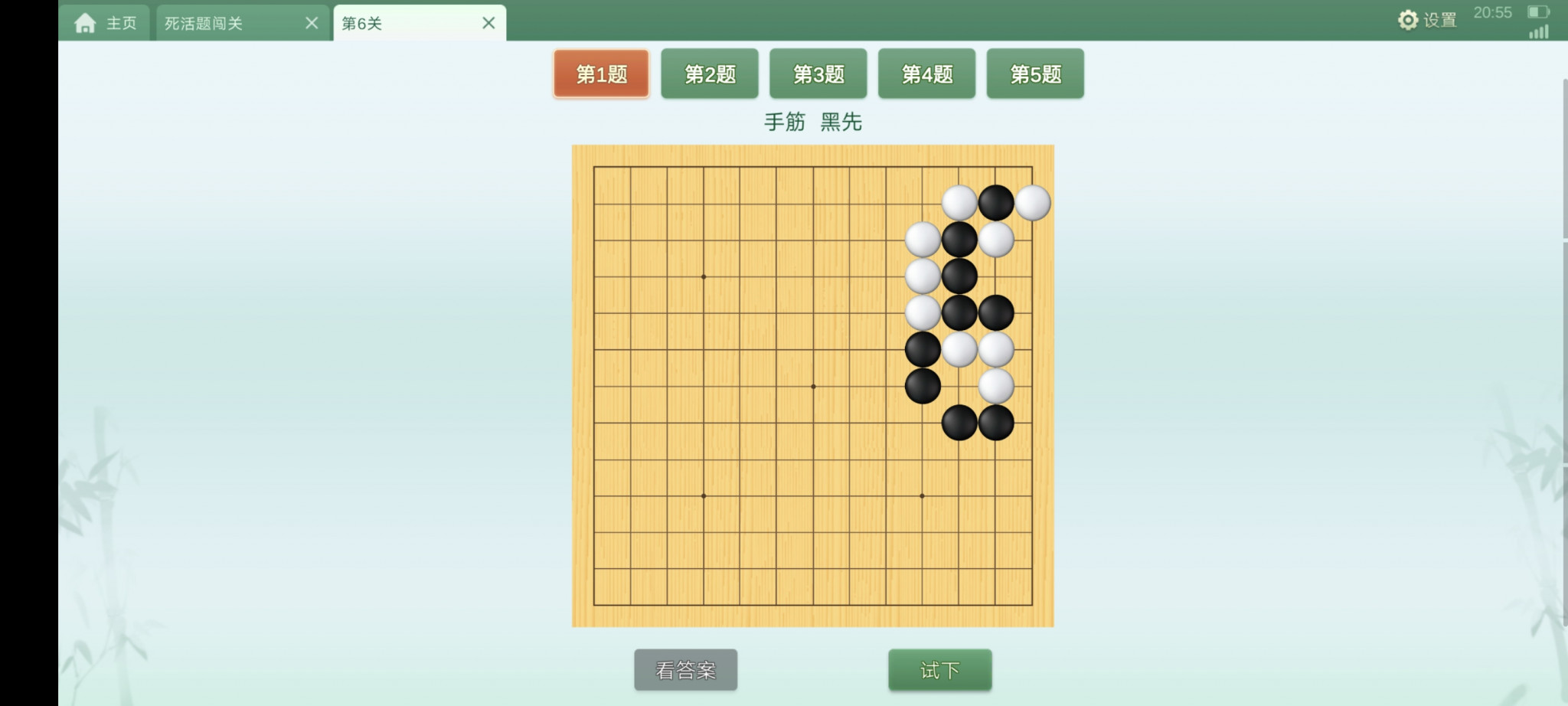This screenshot has width=1568, height=706.
Task: Start trial play with 试下
Action: pyautogui.click(x=940, y=670)
